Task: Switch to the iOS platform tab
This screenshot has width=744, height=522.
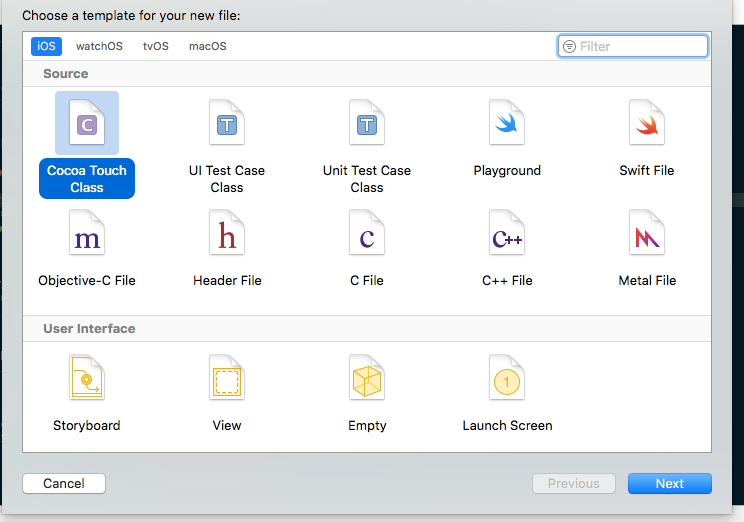Action: pyautogui.click(x=46, y=46)
